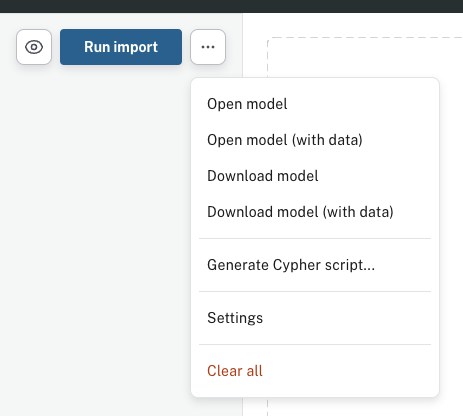Image resolution: width=463 pixels, height=416 pixels.
Task: Select Download model option
Action: (x=315, y=176)
